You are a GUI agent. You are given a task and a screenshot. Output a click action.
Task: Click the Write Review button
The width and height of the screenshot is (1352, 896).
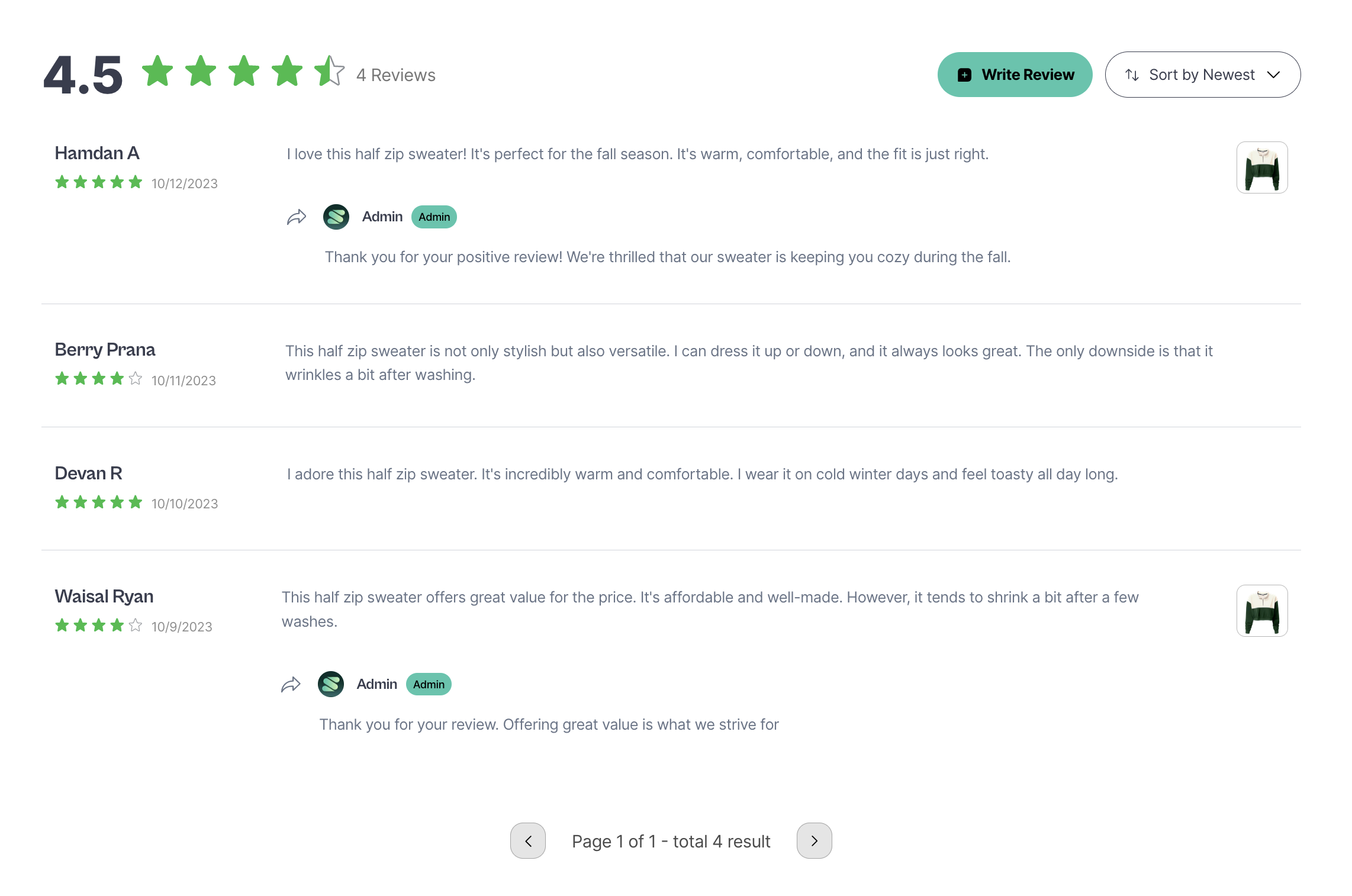1015,75
